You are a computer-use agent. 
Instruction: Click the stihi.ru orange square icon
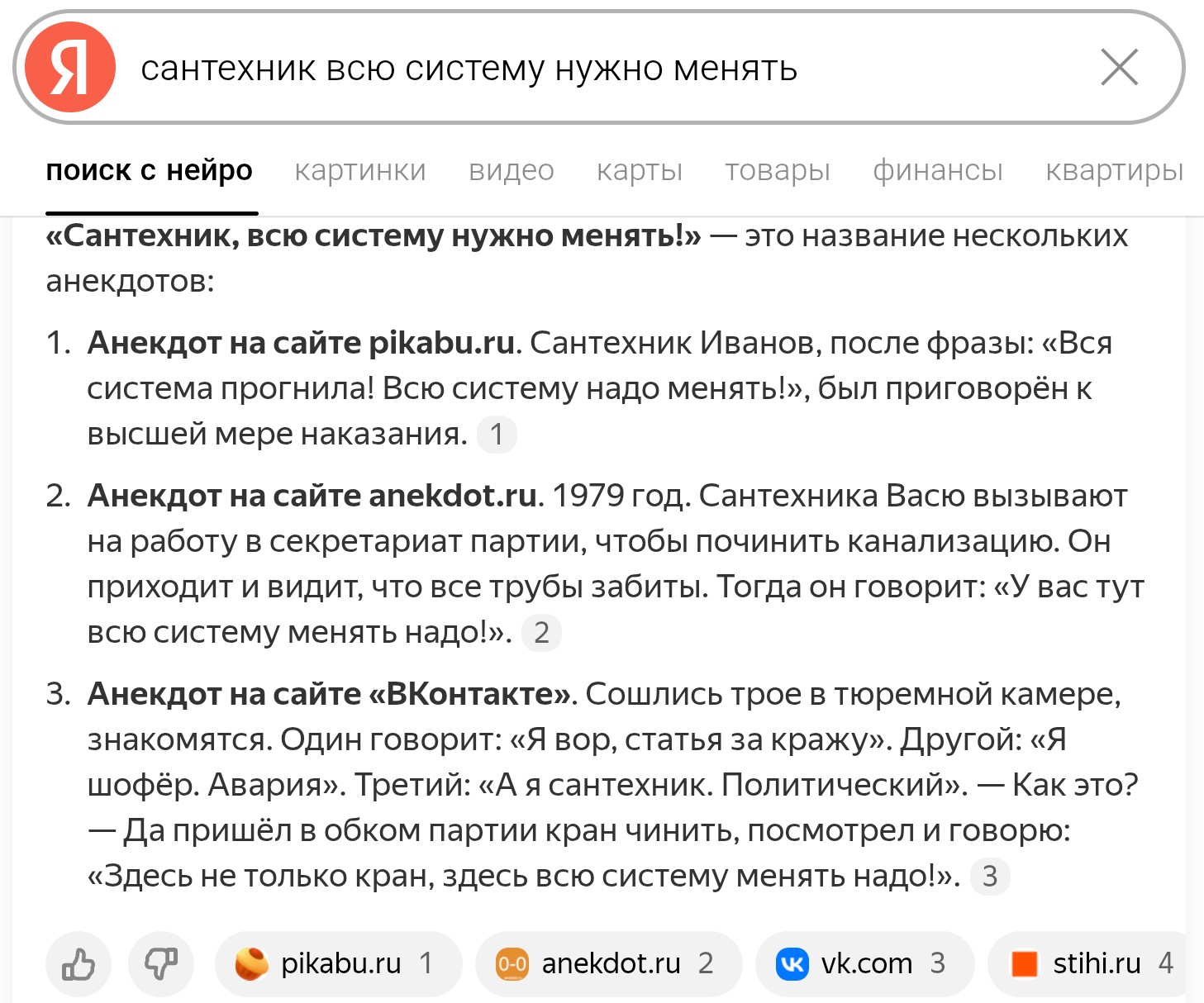1025,963
